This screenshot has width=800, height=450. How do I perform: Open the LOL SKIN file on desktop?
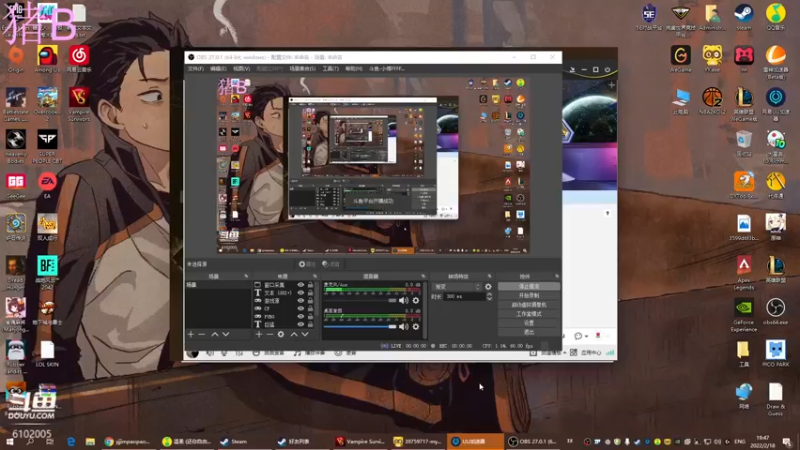(x=47, y=354)
